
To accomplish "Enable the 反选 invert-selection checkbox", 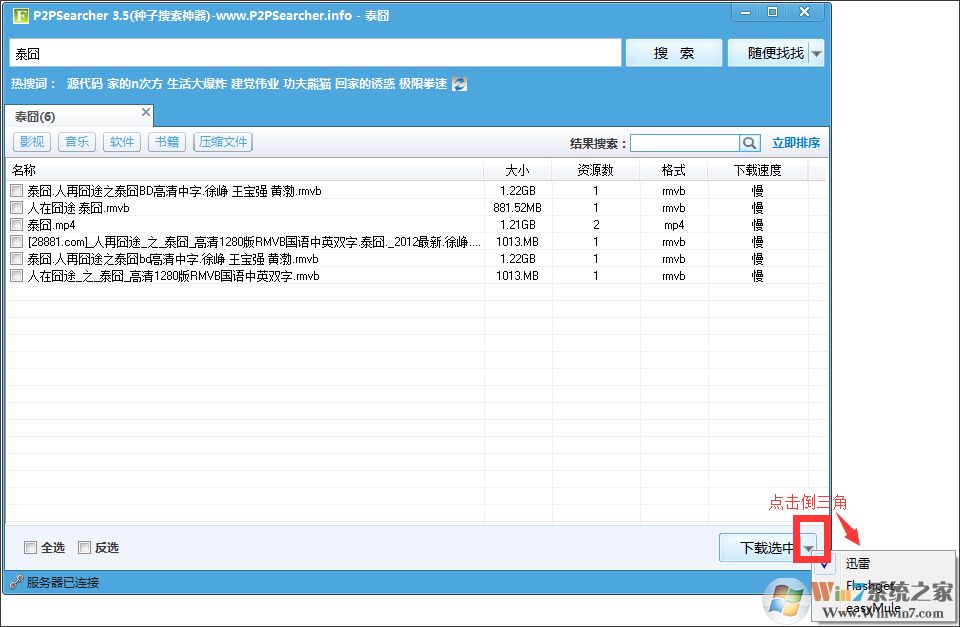I will coord(86,547).
